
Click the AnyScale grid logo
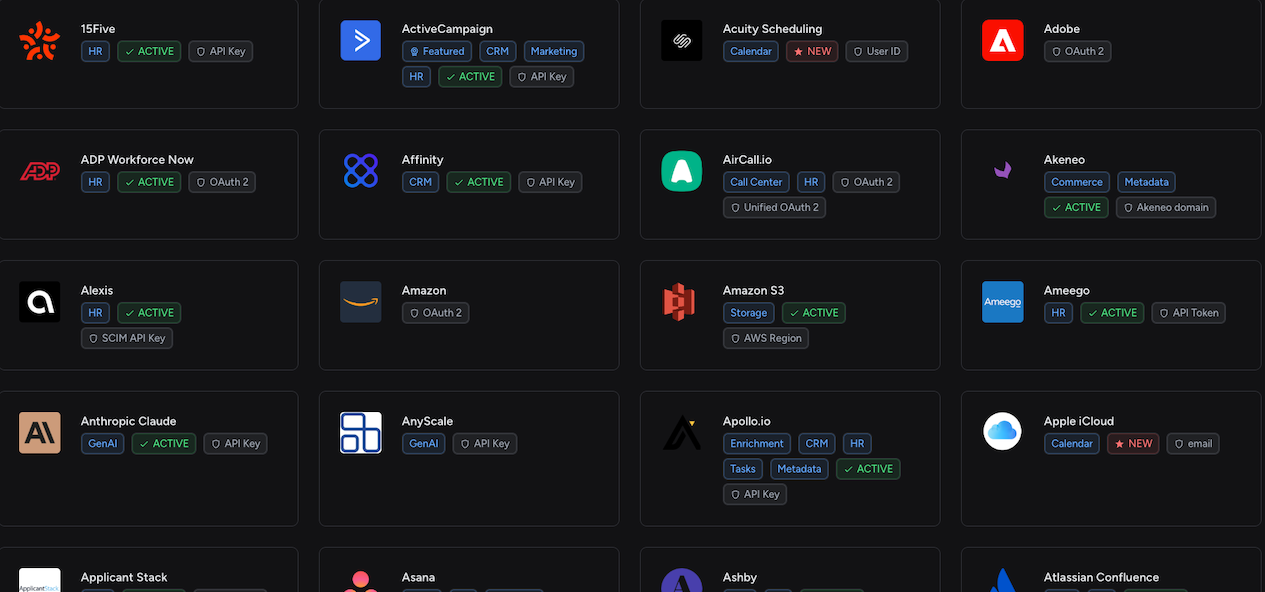pyautogui.click(x=360, y=433)
